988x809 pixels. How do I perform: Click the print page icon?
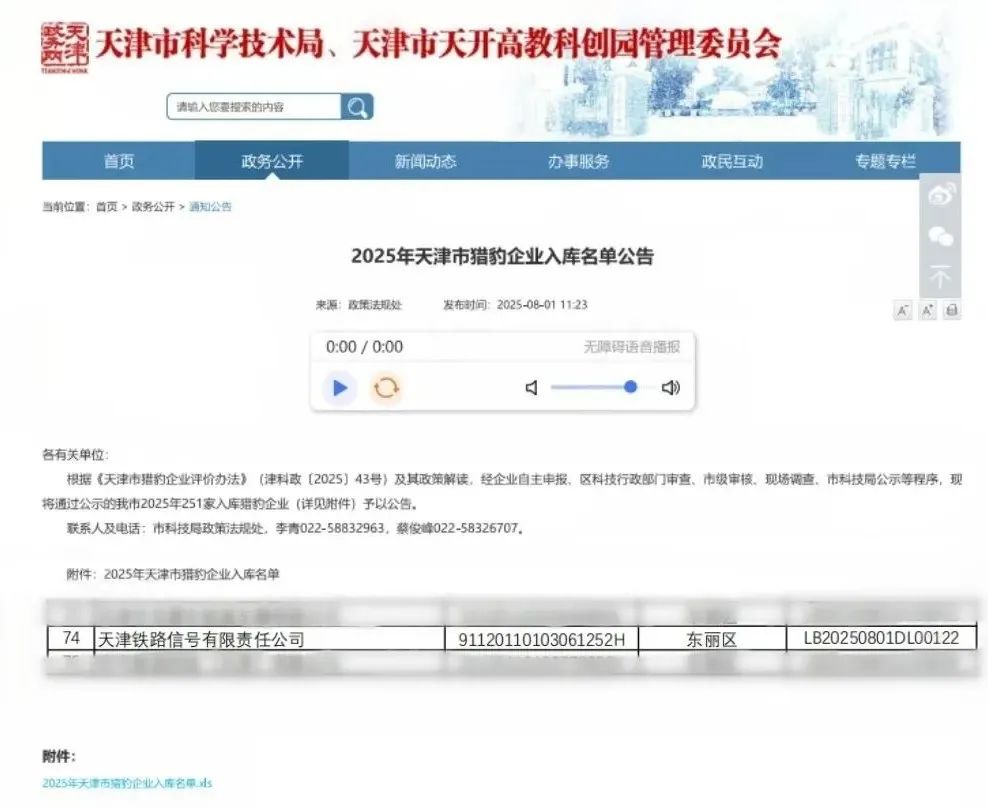click(952, 310)
